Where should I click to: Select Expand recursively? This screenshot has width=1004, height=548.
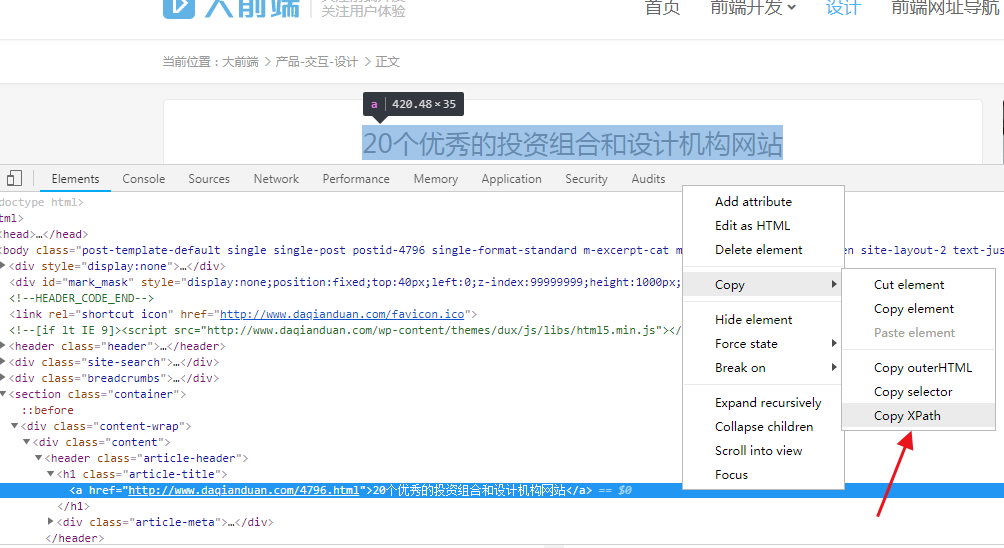click(763, 403)
